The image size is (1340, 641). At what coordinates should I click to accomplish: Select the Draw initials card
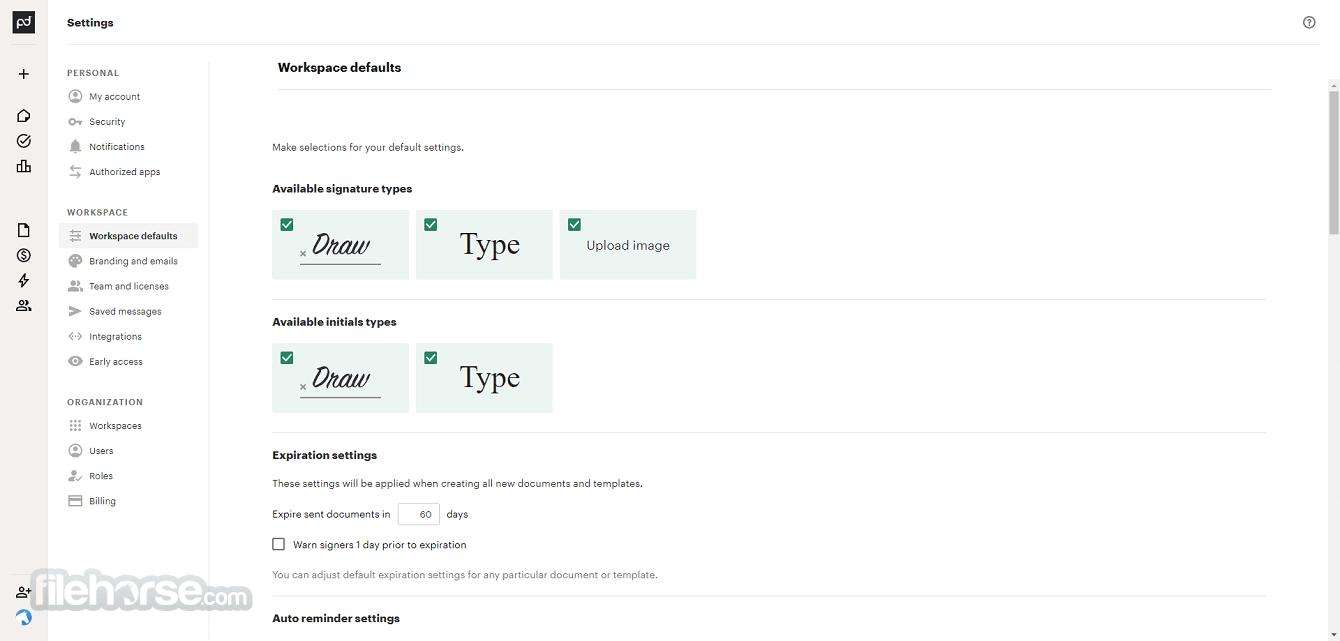pos(340,377)
